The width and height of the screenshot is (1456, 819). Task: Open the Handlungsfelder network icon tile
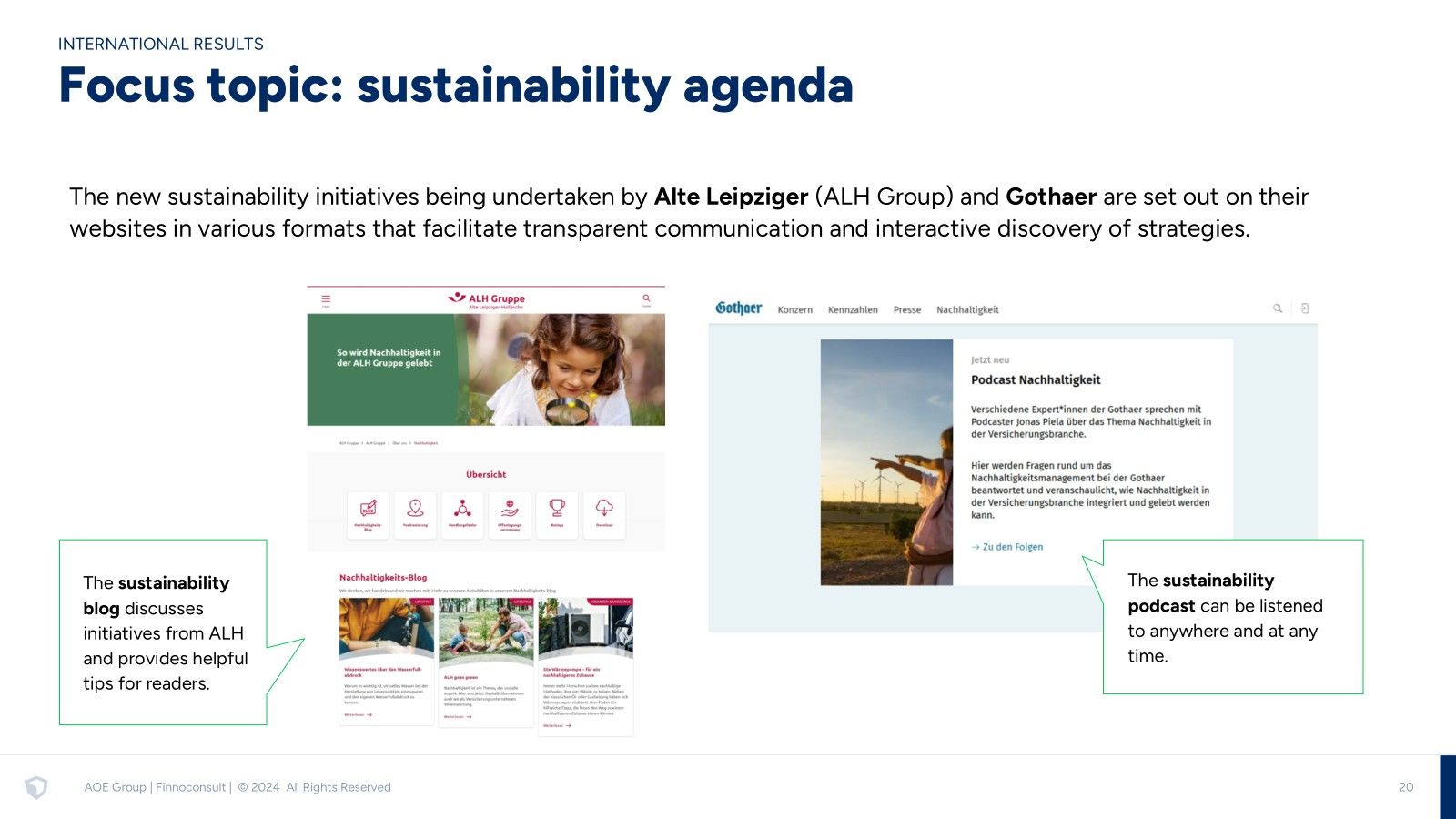pyautogui.click(x=462, y=515)
